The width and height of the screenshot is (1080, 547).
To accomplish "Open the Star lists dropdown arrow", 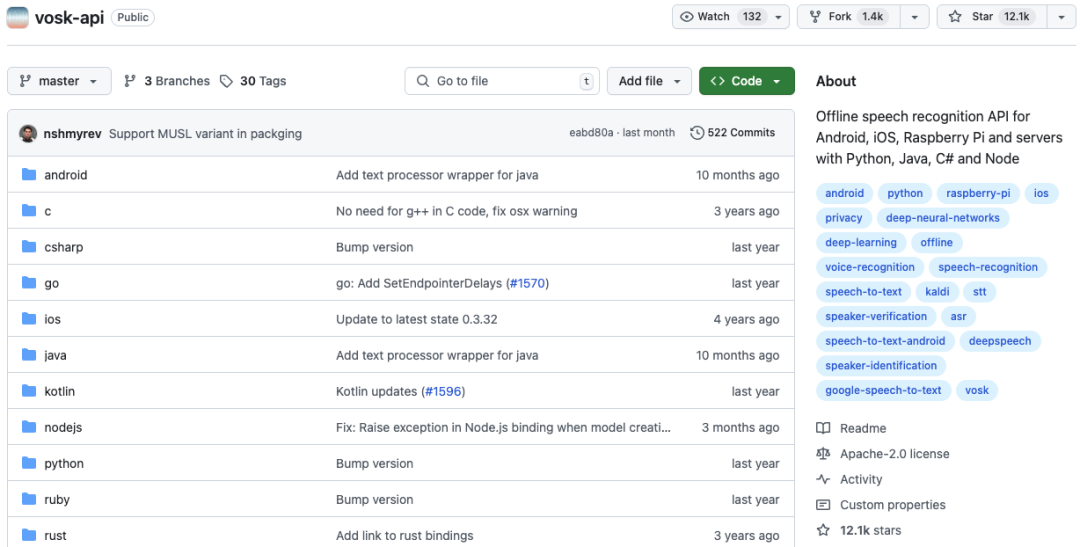I will coord(1060,17).
